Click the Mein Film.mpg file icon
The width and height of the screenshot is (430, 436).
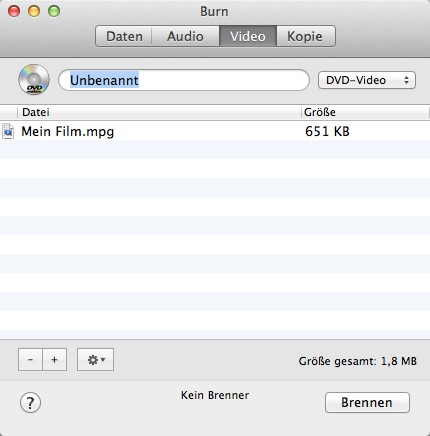click(8, 131)
